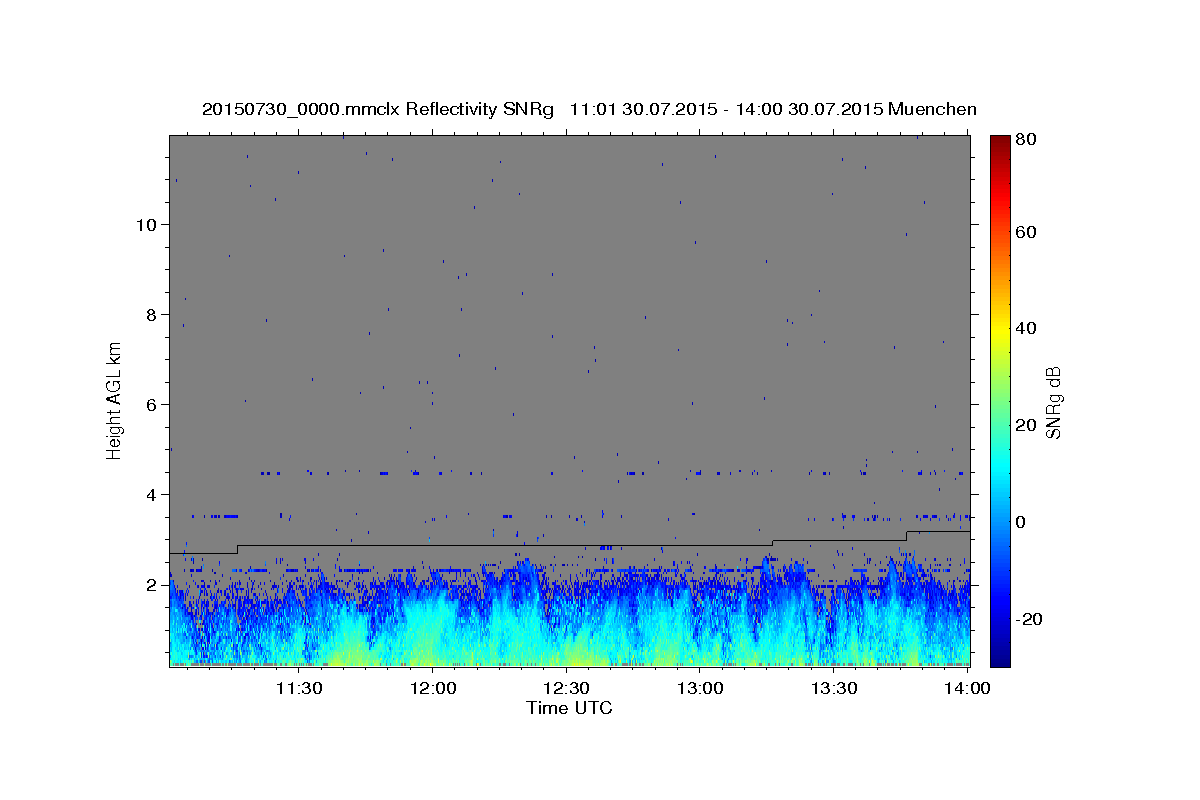Click the colorbar value 40
This screenshot has height=800, width=1200.
1027,328
